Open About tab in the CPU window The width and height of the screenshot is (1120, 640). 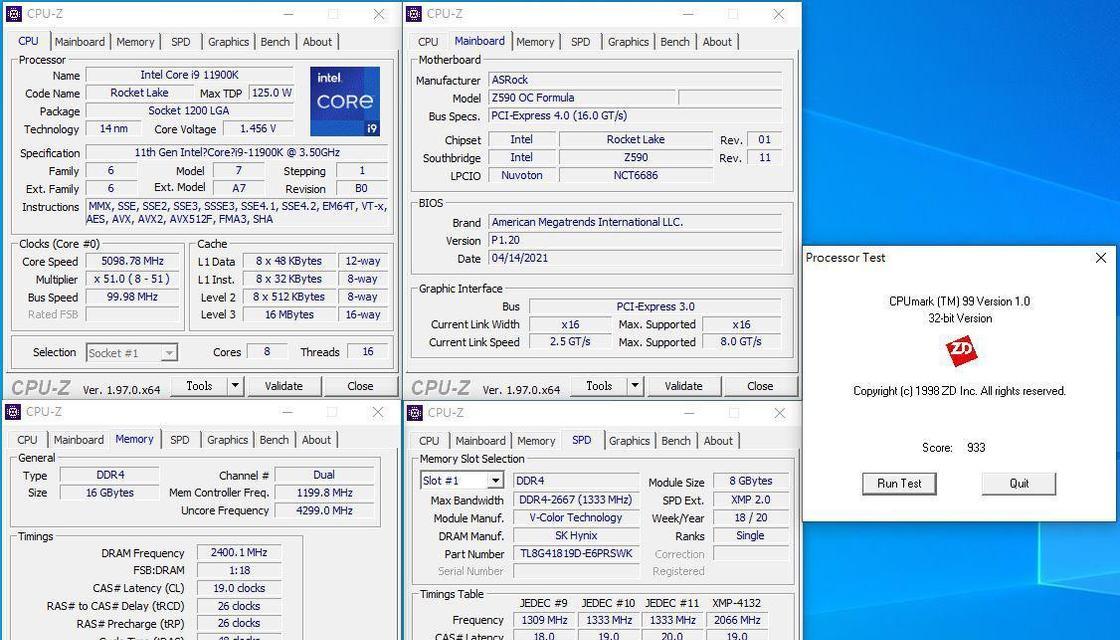[x=317, y=41]
